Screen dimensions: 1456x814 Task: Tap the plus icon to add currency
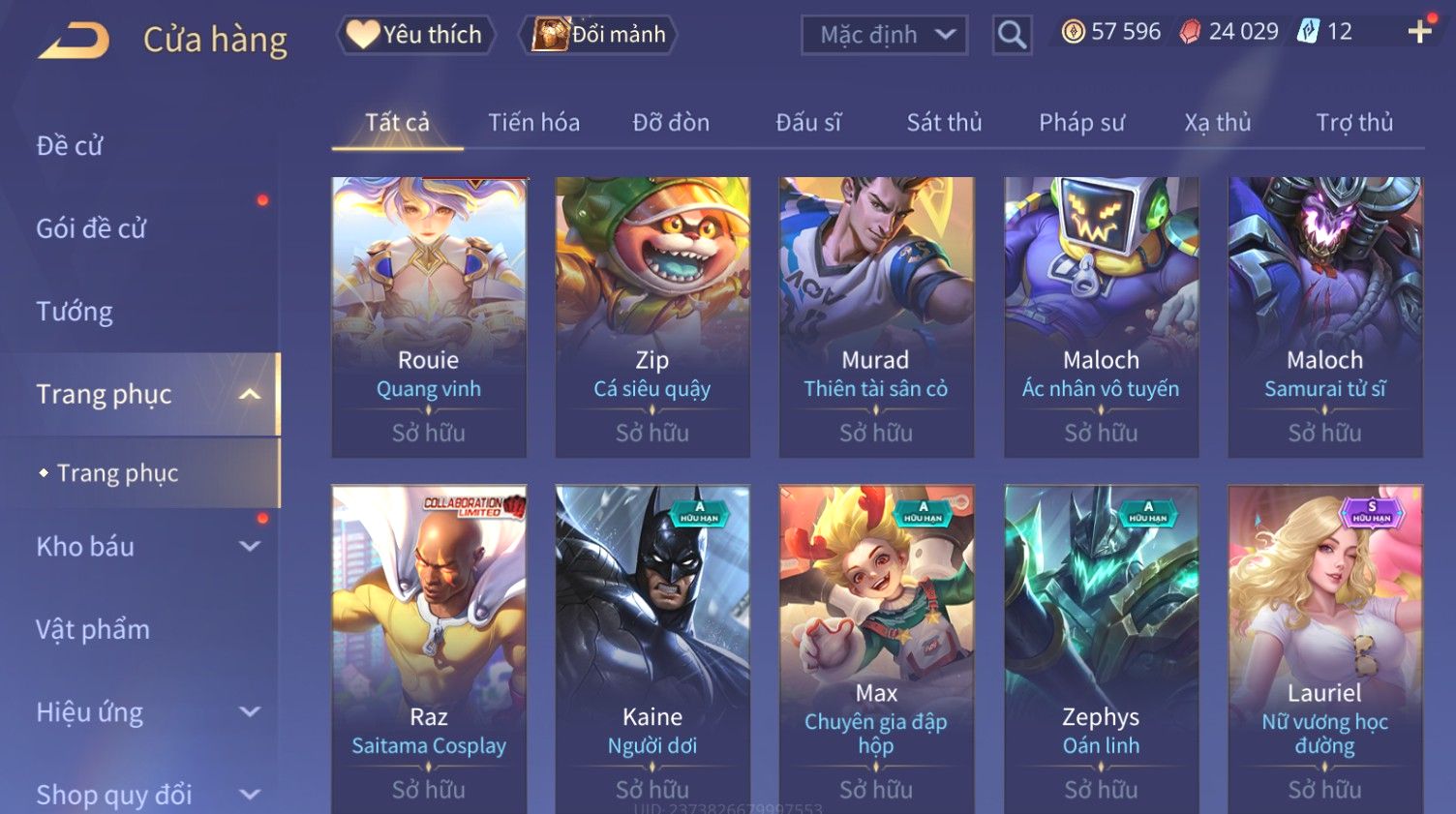pyautogui.click(x=1420, y=32)
